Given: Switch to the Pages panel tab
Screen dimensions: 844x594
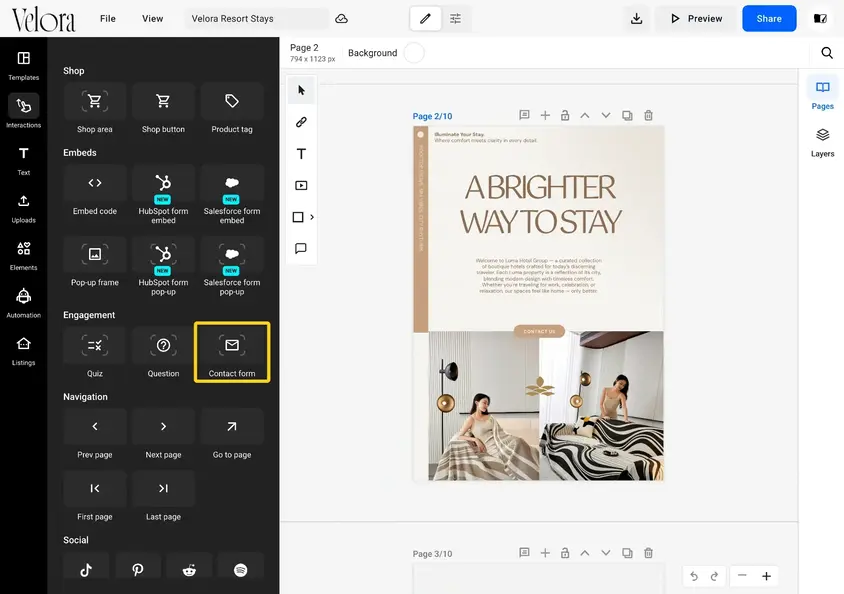Looking at the screenshot, I should pyautogui.click(x=822, y=95).
